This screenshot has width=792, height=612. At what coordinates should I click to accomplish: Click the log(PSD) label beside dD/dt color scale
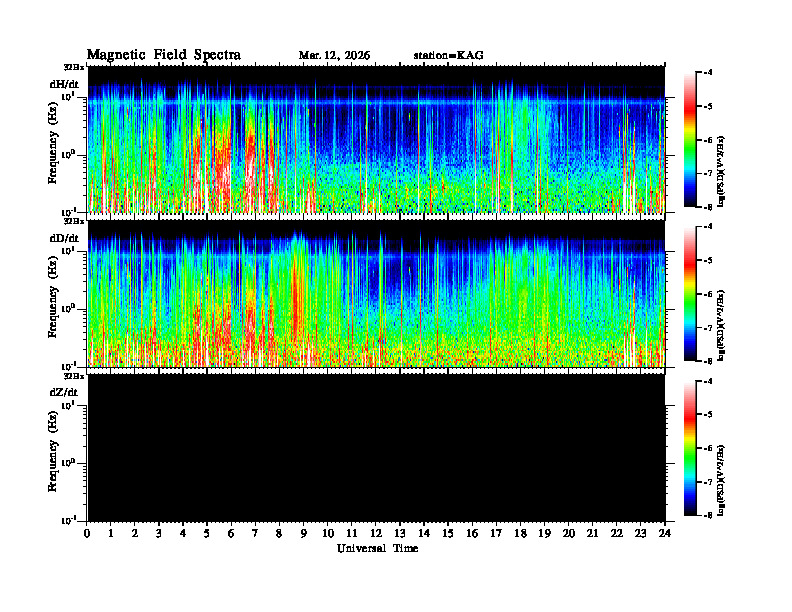(x=722, y=325)
